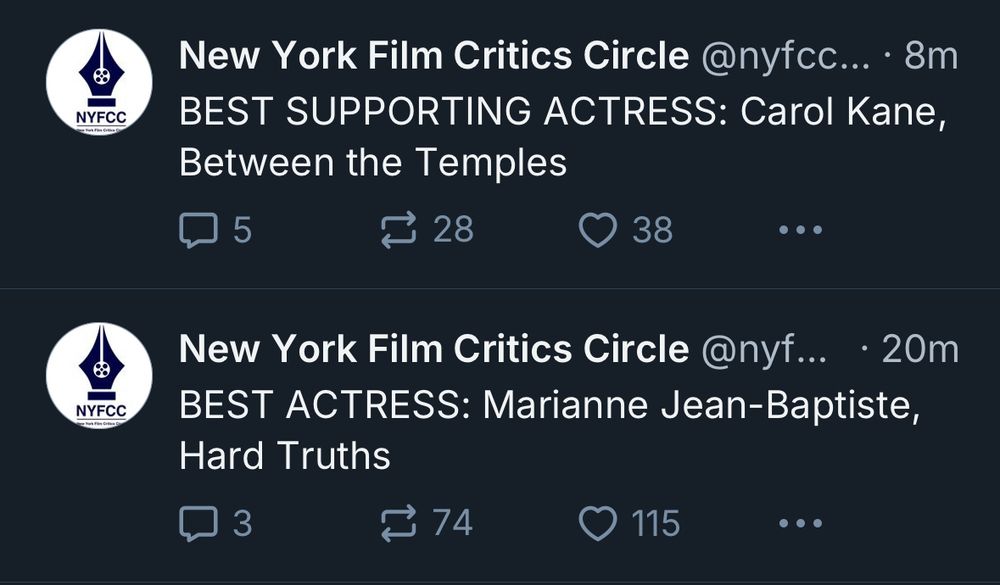
Task: Click the 115 like count
Action: [655, 524]
